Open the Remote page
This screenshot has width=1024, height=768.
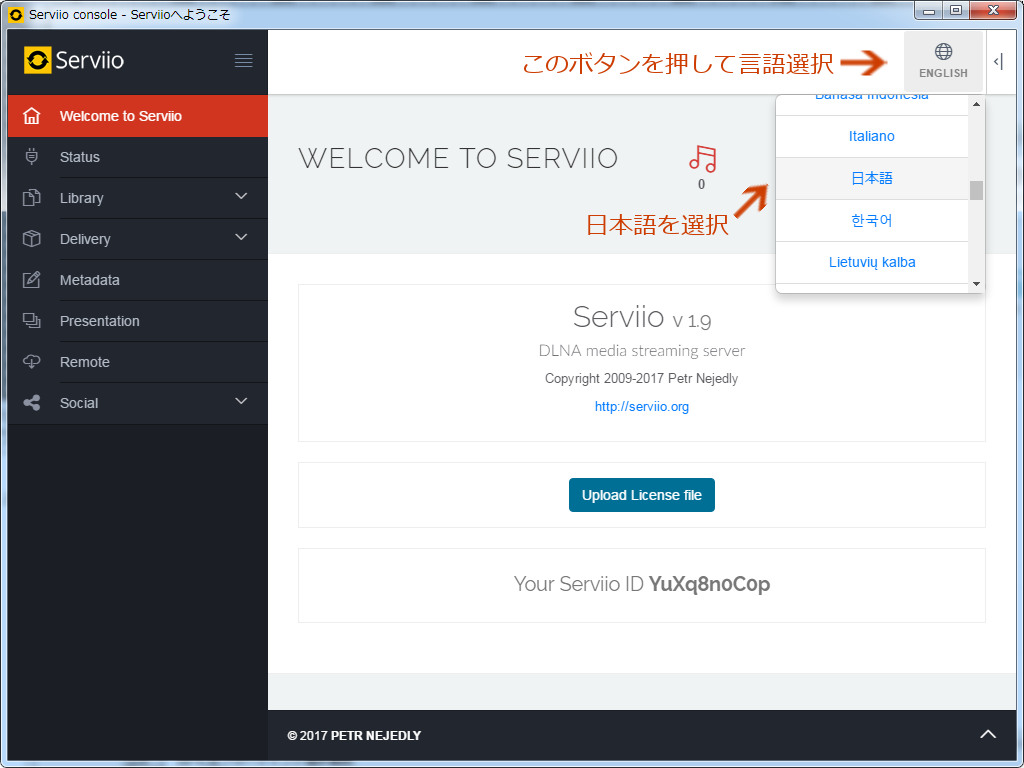(x=138, y=362)
